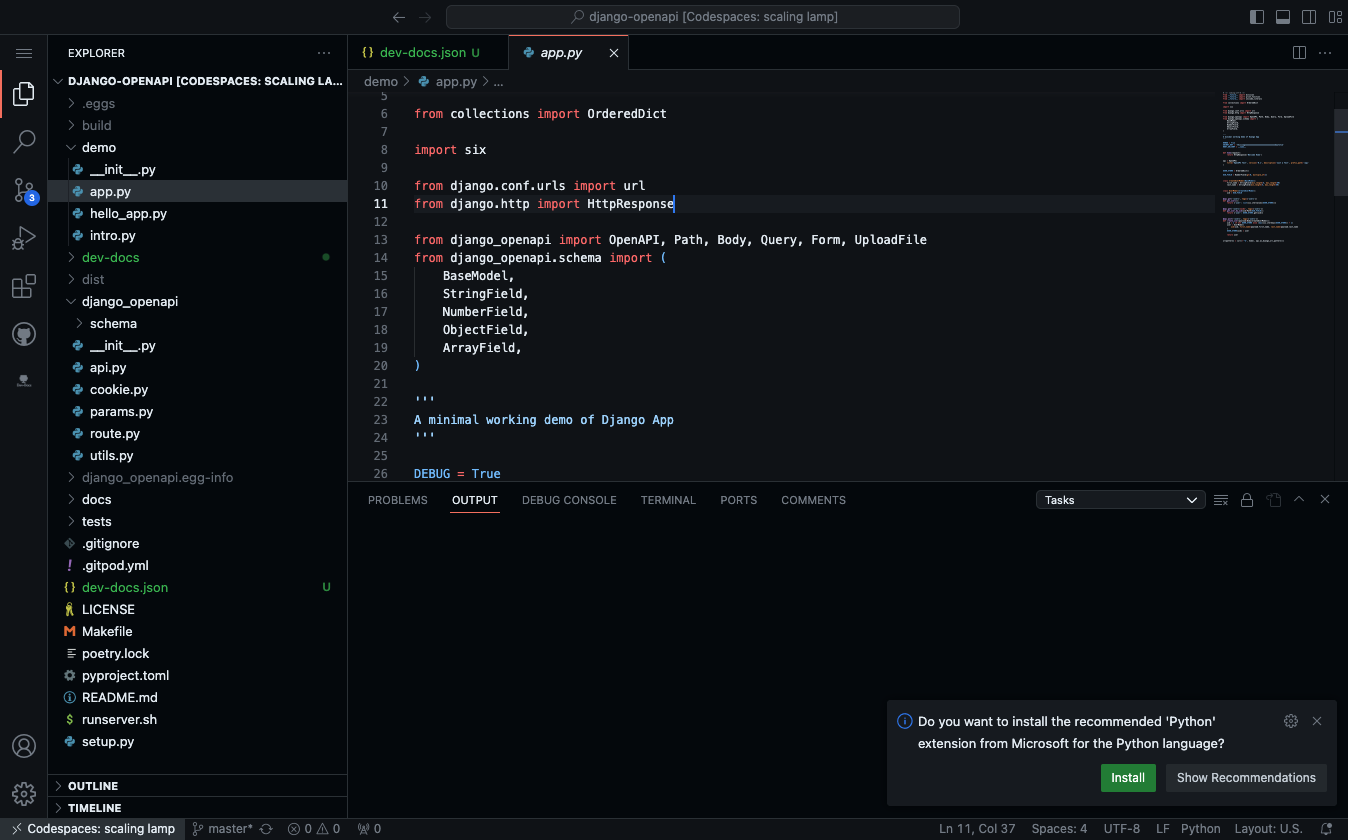Toggle output auto-scroll lock
The image size is (1348, 840).
(x=1247, y=500)
